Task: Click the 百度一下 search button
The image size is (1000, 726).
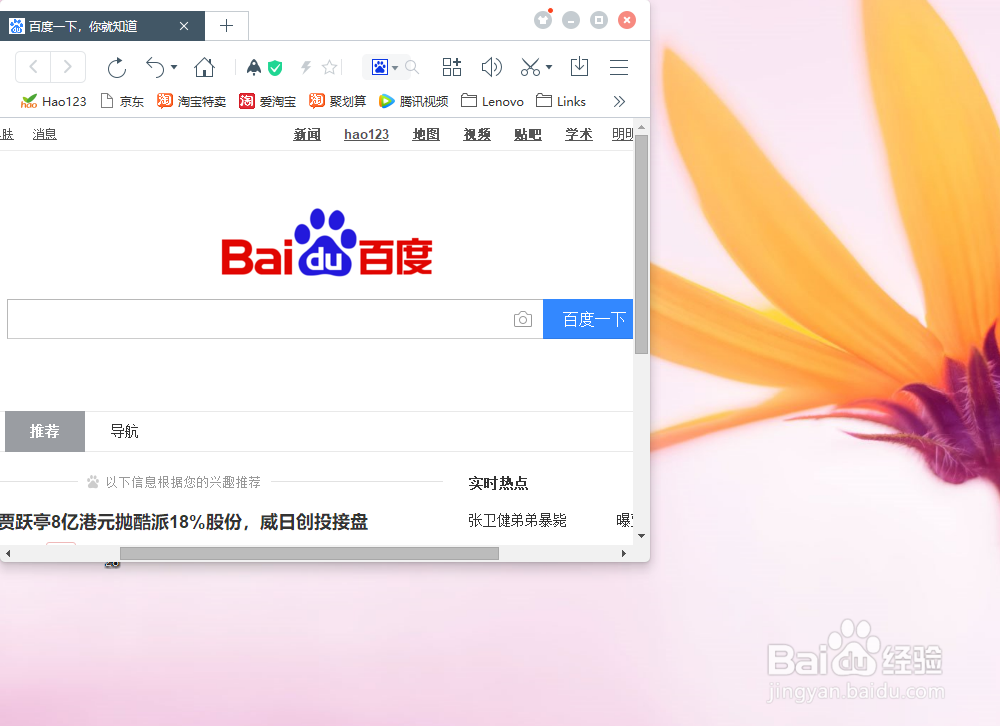Action: (x=588, y=319)
